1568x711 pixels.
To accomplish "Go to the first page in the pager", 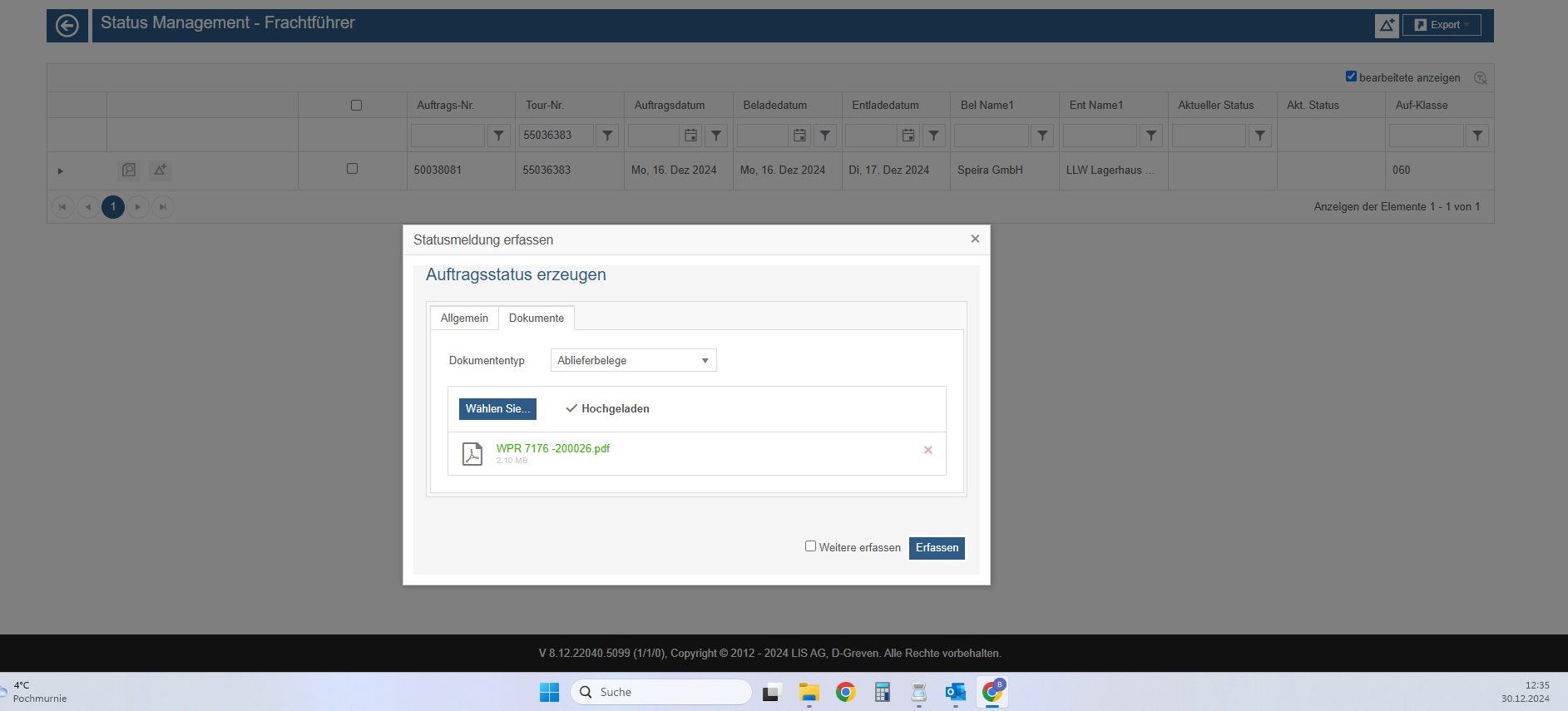I will 62,207.
